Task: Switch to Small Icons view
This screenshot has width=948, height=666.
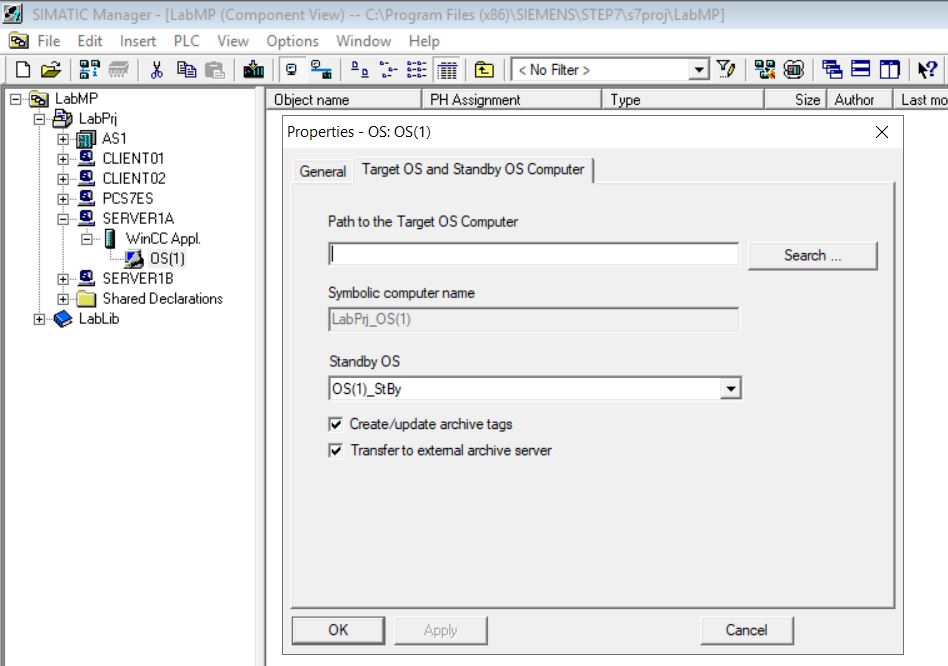Action: pos(388,70)
